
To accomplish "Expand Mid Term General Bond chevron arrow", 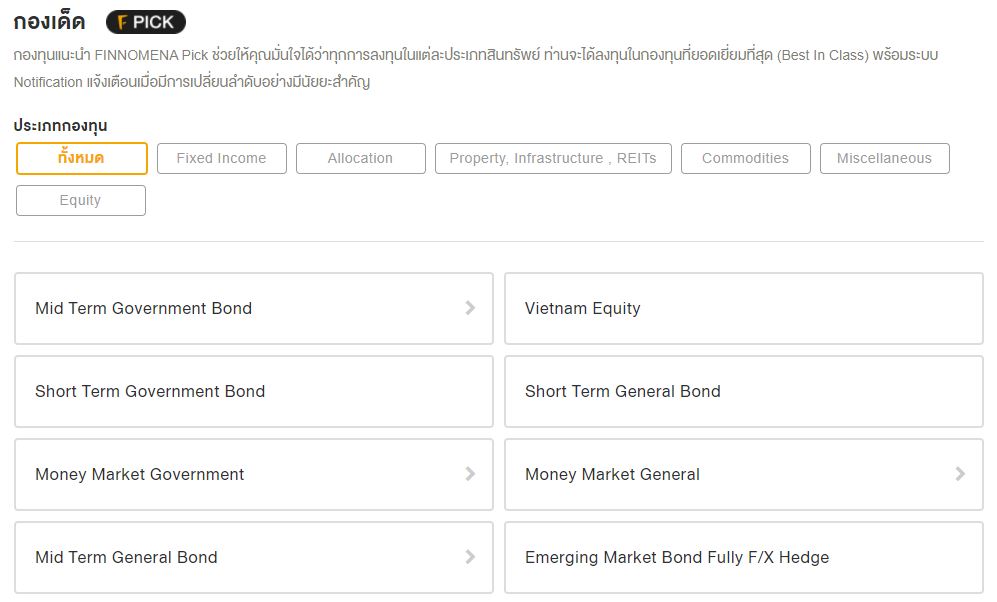I will [470, 557].
